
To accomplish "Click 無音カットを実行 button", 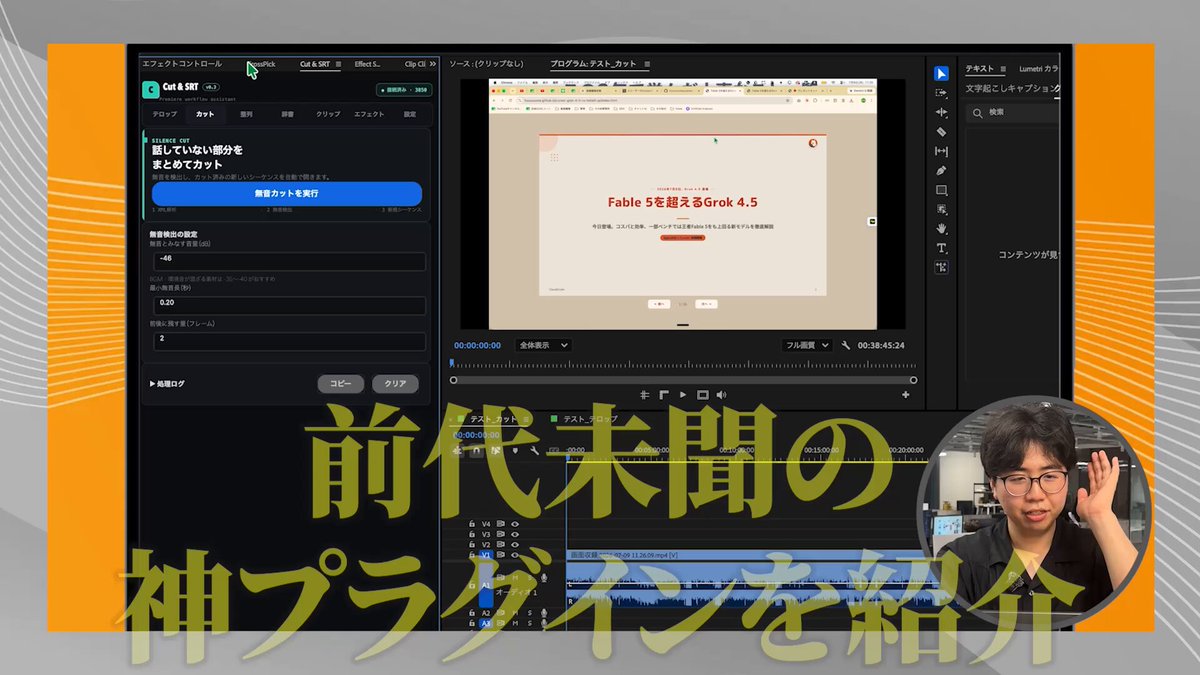I will point(287,193).
